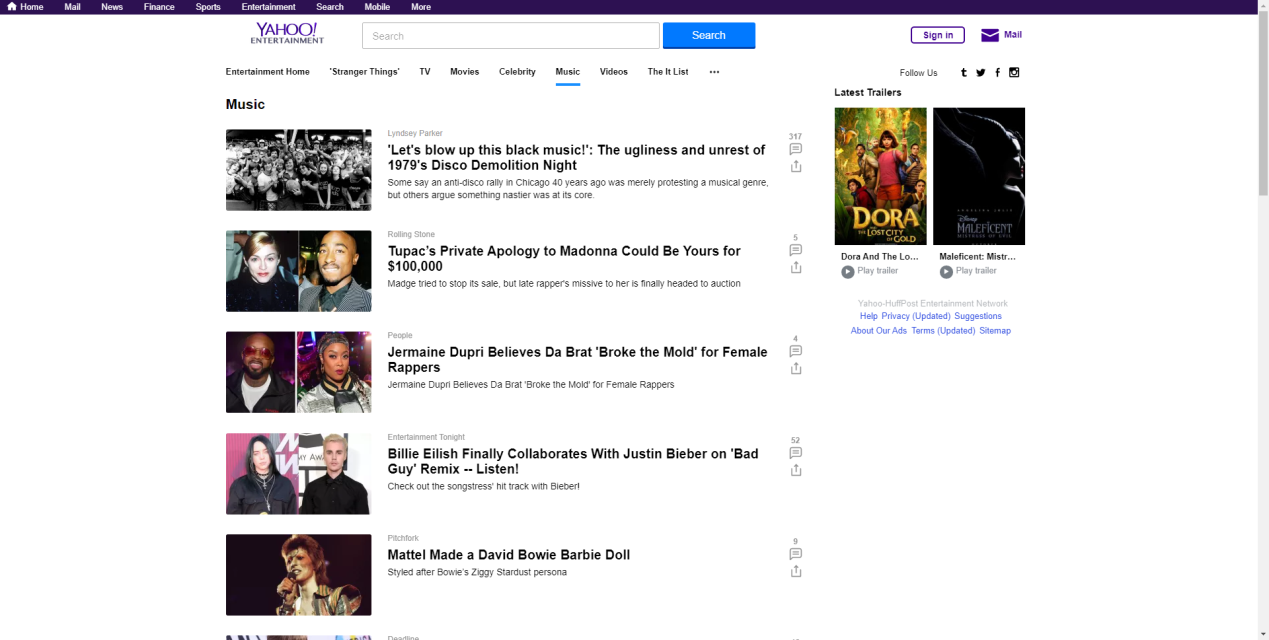Viewport: 1269px width, 640px height.
Task: Click the Disco Demolition crowd photo thumbnail
Action: coord(298,170)
